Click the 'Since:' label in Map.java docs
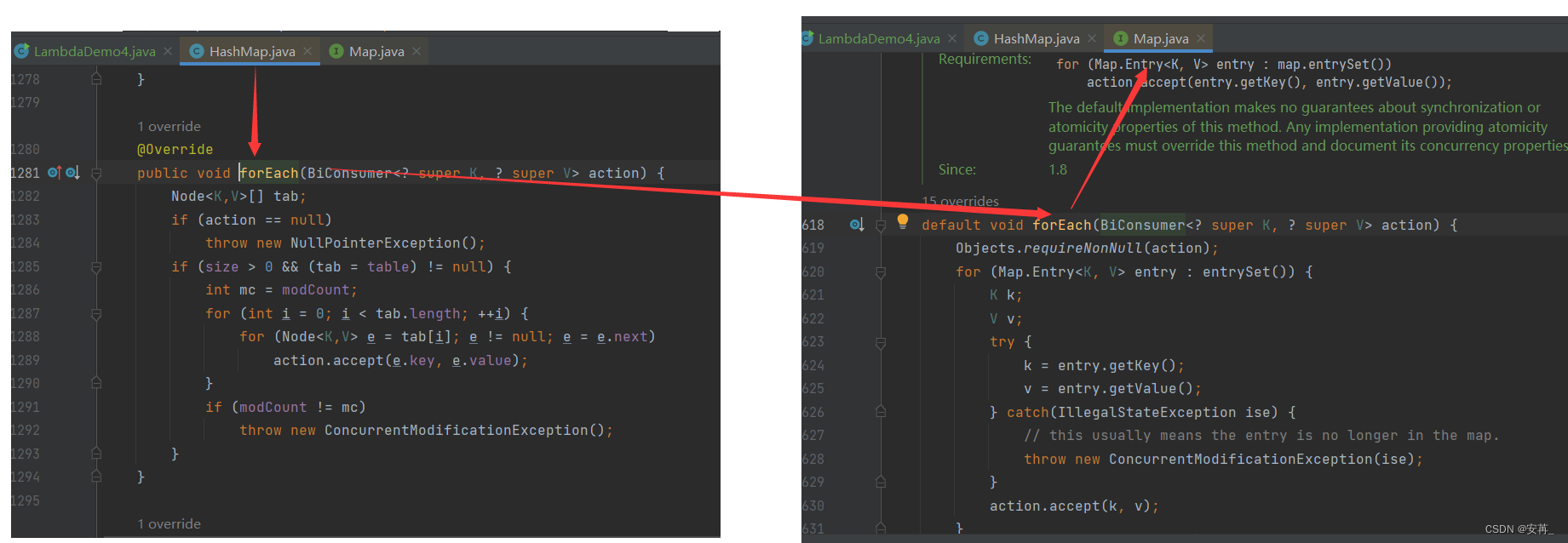 point(957,169)
